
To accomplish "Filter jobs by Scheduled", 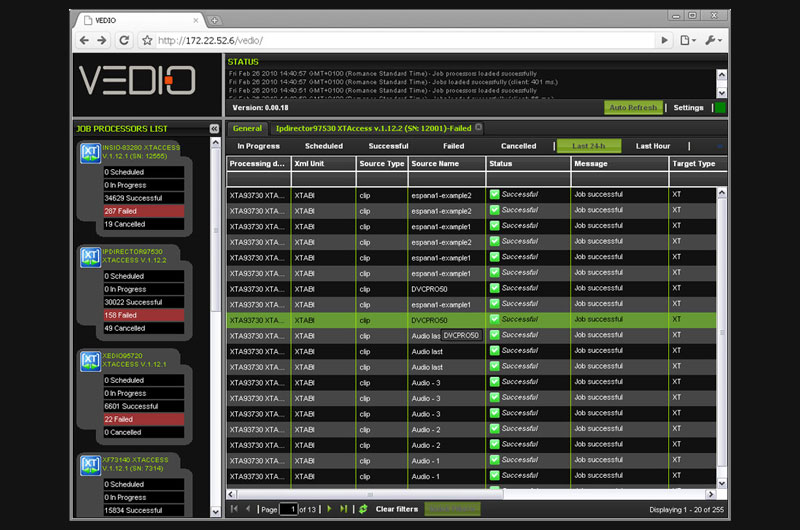I will click(324, 146).
